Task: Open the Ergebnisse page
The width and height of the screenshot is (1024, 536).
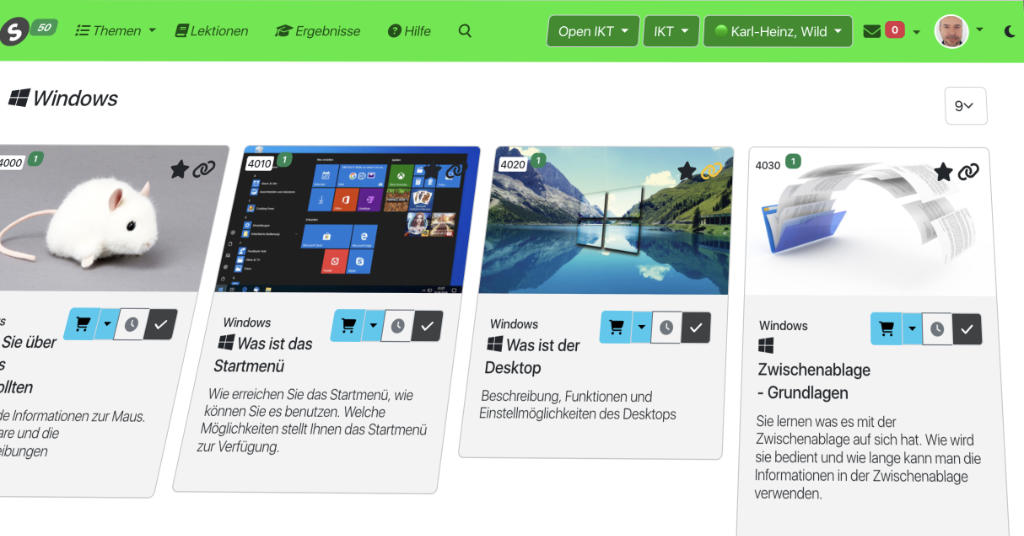Action: click(x=318, y=31)
